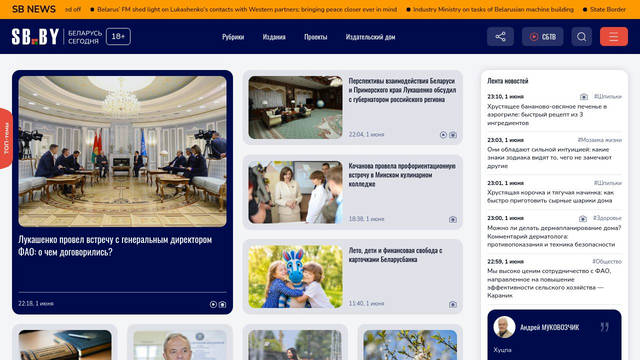Open the Лента новостей heading

[507, 81]
